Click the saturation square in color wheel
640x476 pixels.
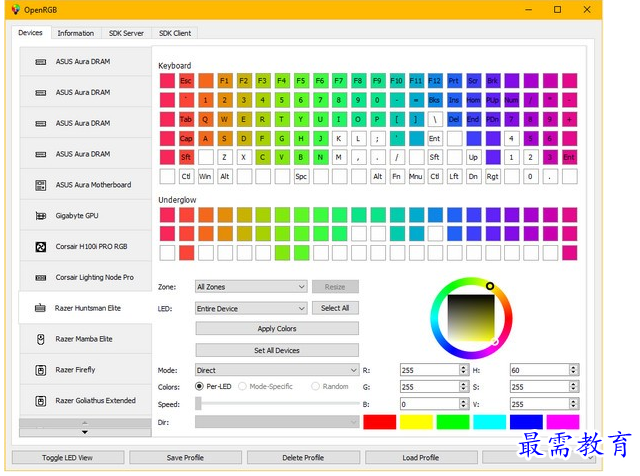(x=471, y=318)
